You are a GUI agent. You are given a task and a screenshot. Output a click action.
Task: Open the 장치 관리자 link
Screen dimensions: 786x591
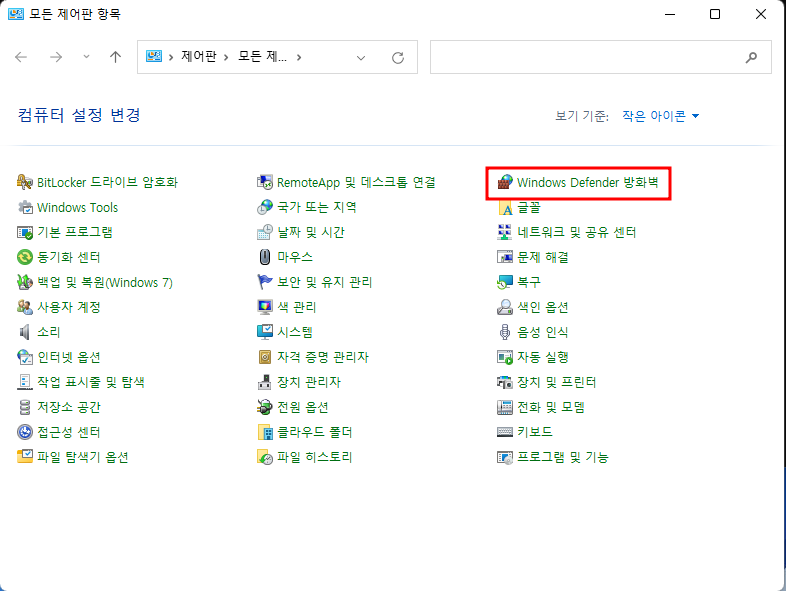309,382
